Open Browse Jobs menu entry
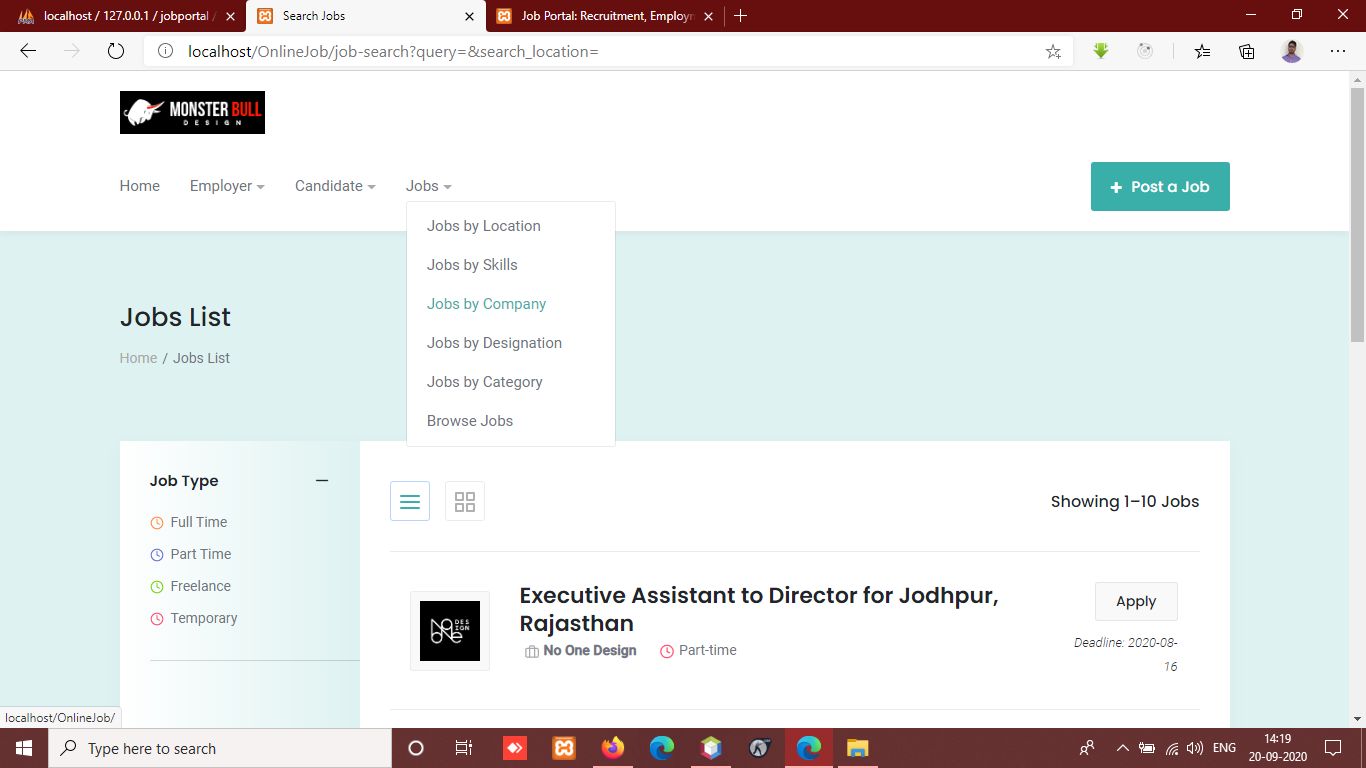Image resolution: width=1366 pixels, height=768 pixels. (470, 421)
